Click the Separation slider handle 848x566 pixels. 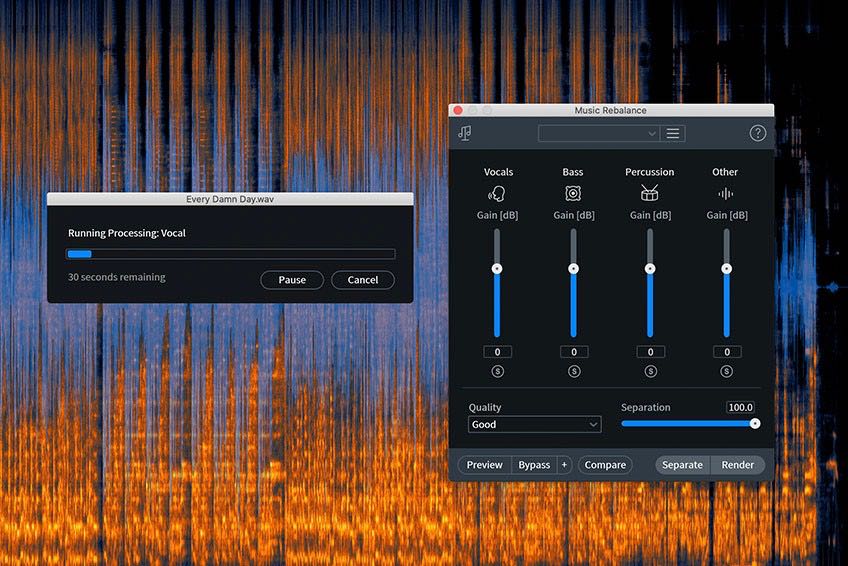[x=755, y=423]
